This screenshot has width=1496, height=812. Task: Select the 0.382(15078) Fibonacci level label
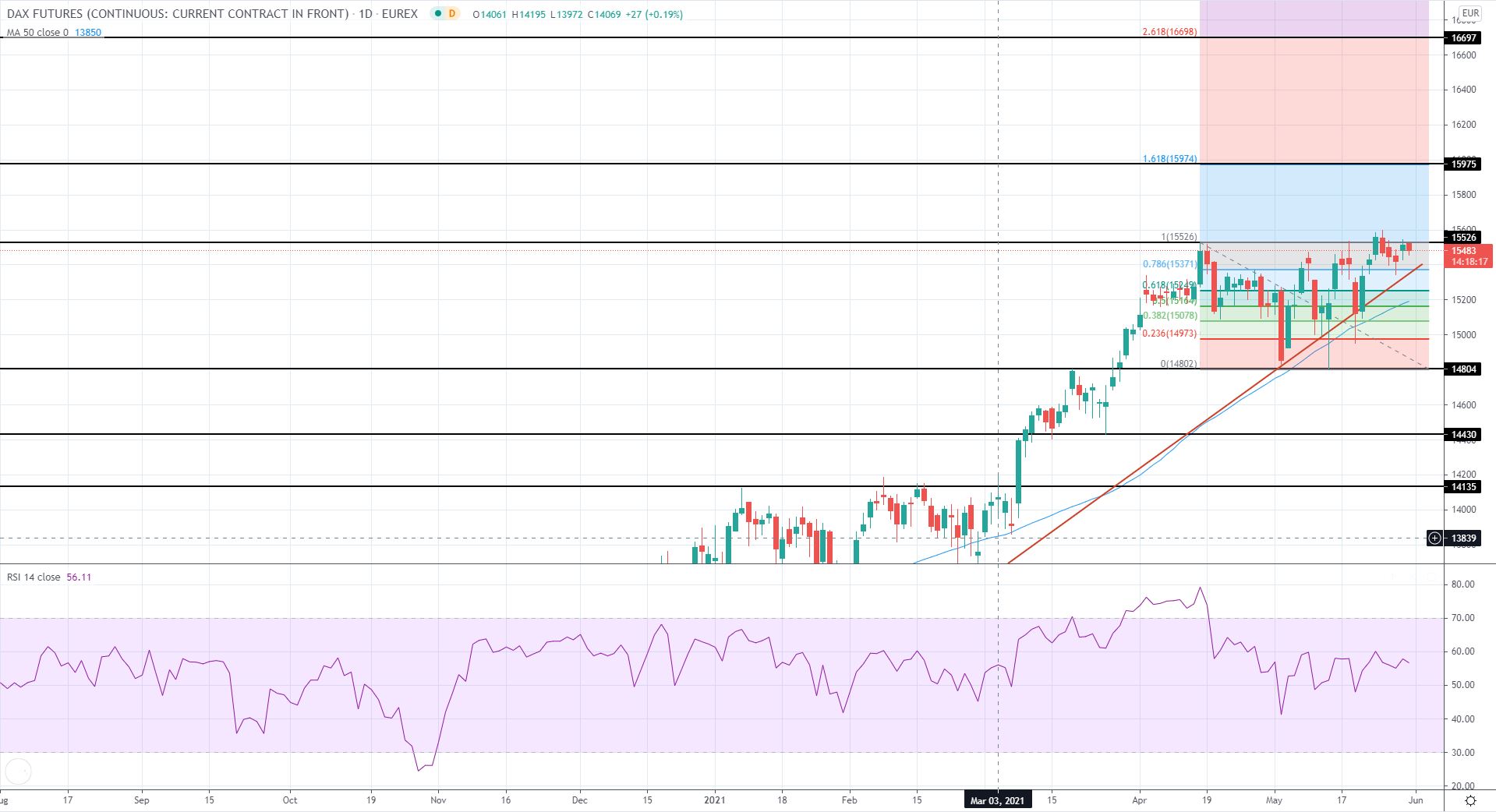1169,316
